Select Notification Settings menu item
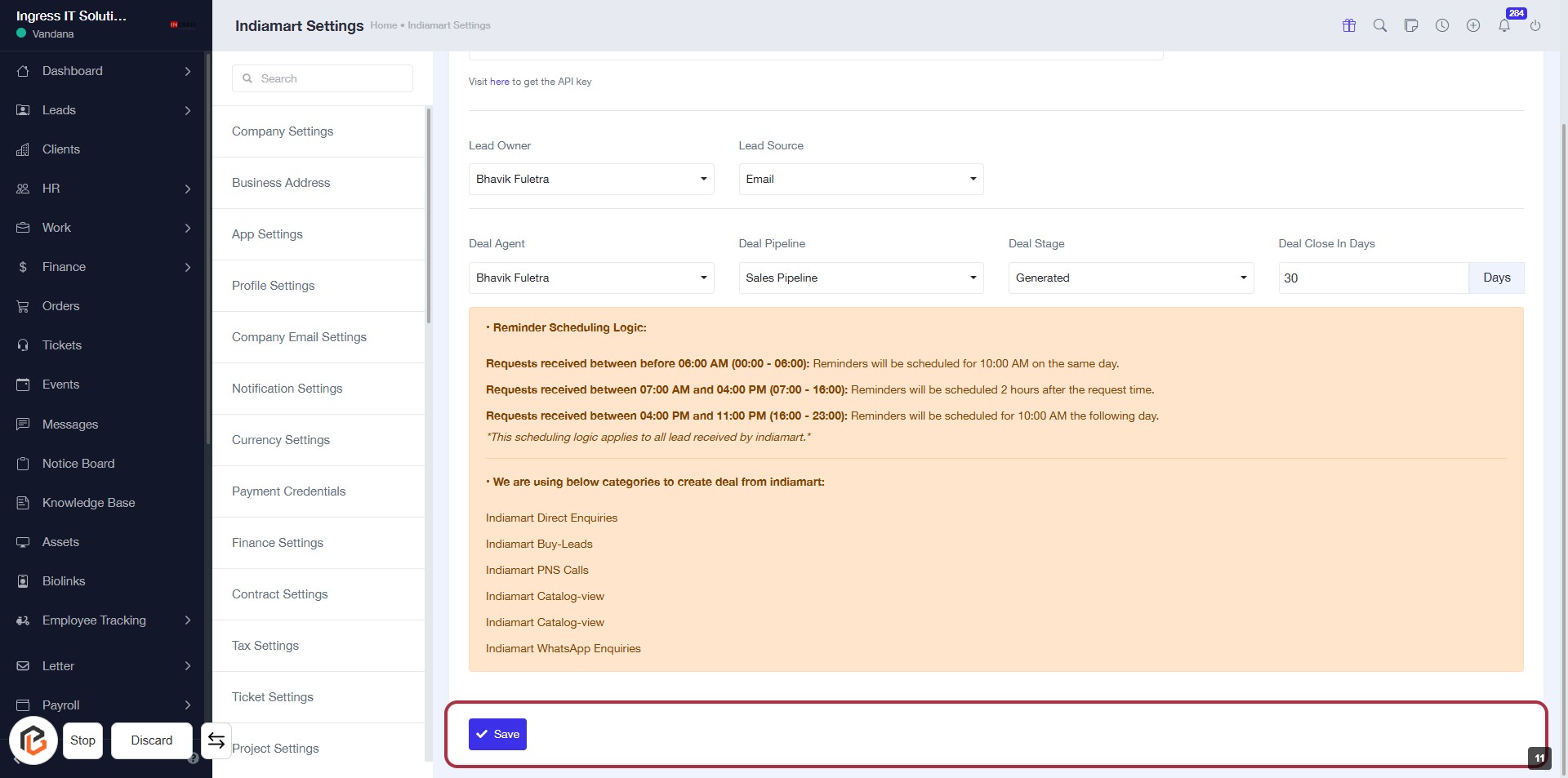 tap(287, 389)
